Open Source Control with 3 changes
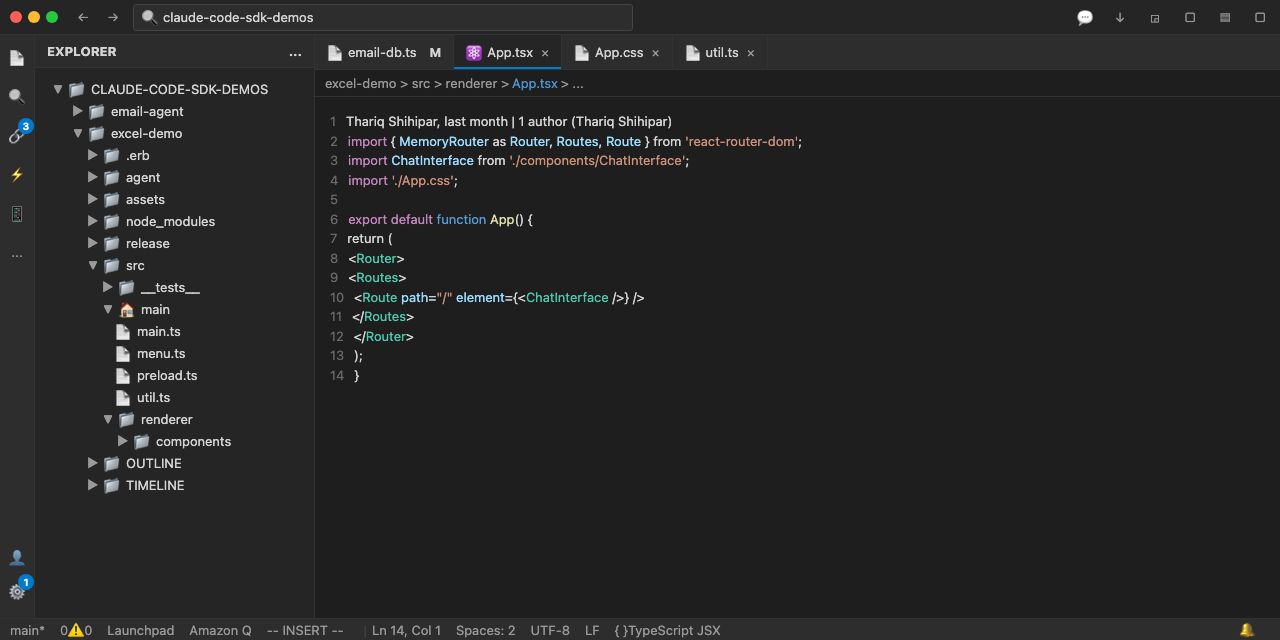 (x=17, y=135)
